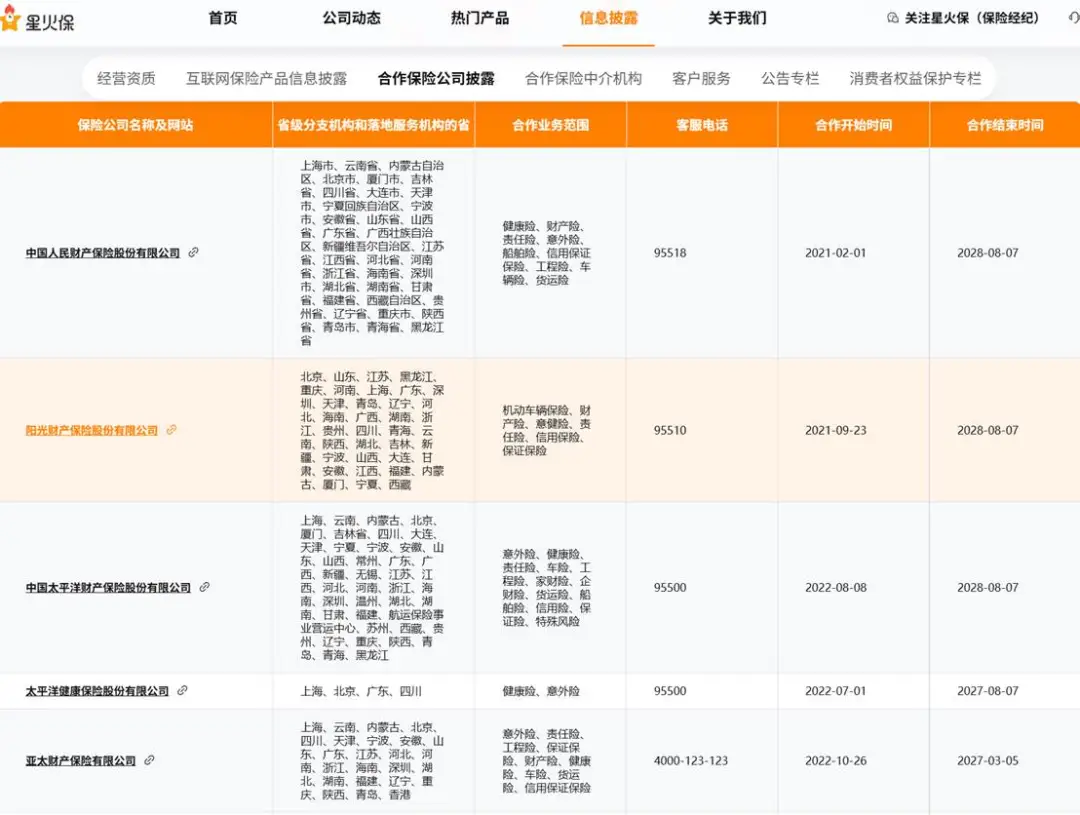The width and height of the screenshot is (1080, 815).
Task: Open 阳光财产保险股份有限公司 link
Action: pos(92,430)
